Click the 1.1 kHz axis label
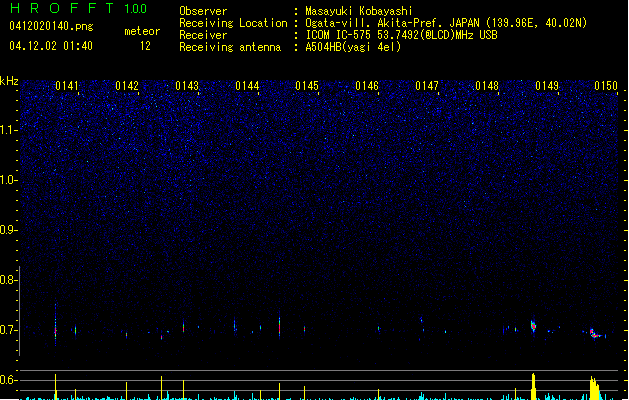Image resolution: width=629 pixels, height=400 pixels. point(9,130)
